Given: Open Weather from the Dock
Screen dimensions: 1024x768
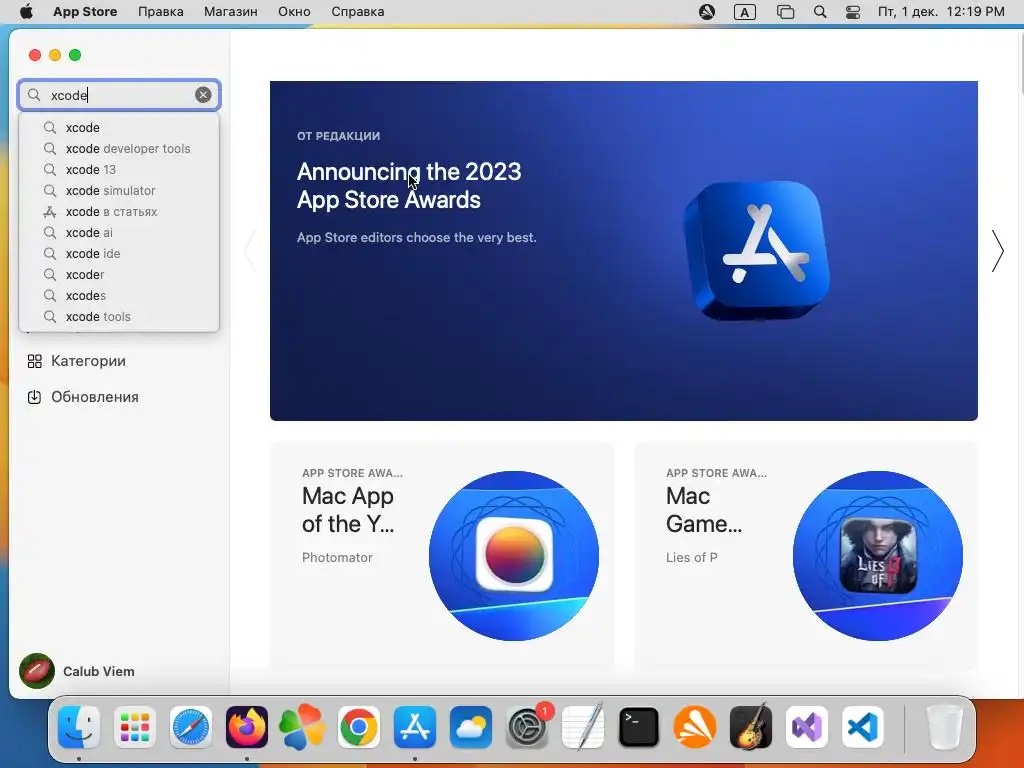Looking at the screenshot, I should pyautogui.click(x=471, y=727).
